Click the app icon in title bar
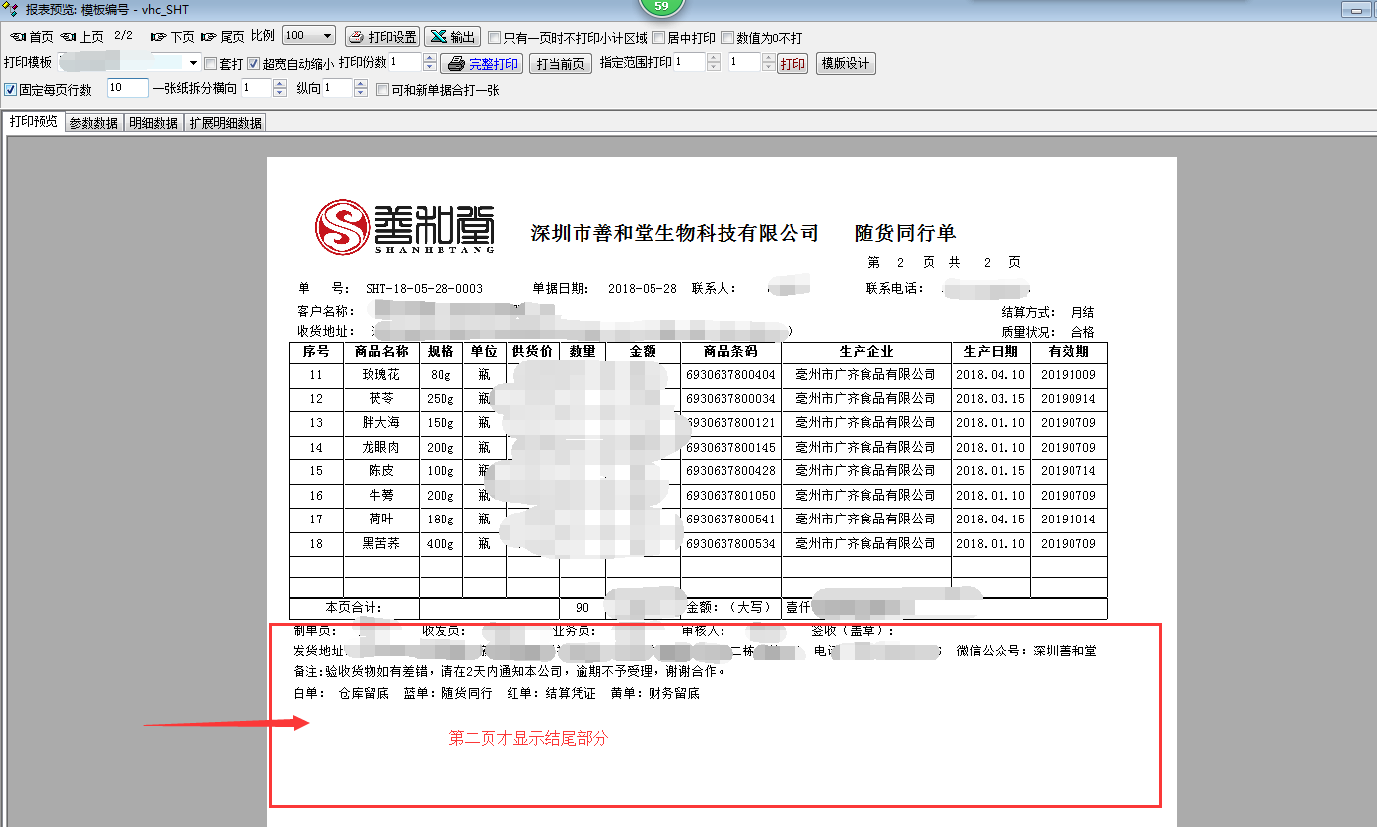The width and height of the screenshot is (1377, 827). pos(10,9)
